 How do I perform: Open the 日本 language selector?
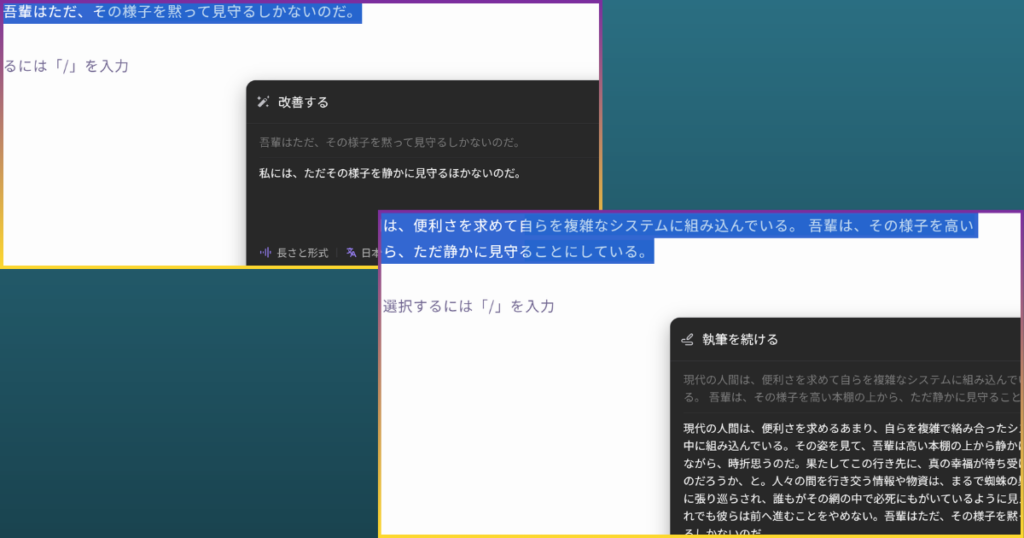(368, 253)
